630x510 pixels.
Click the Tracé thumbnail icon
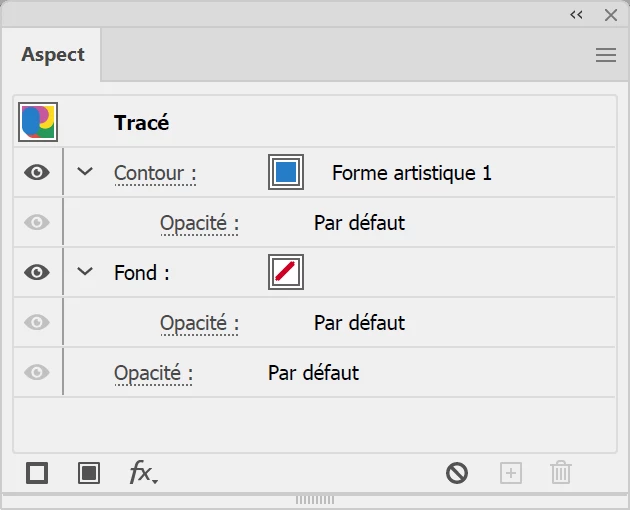pyautogui.click(x=38, y=122)
